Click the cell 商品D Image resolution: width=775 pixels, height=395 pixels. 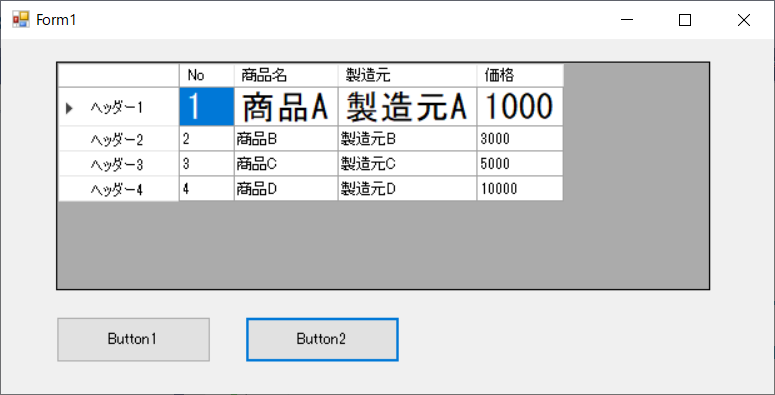click(x=286, y=189)
